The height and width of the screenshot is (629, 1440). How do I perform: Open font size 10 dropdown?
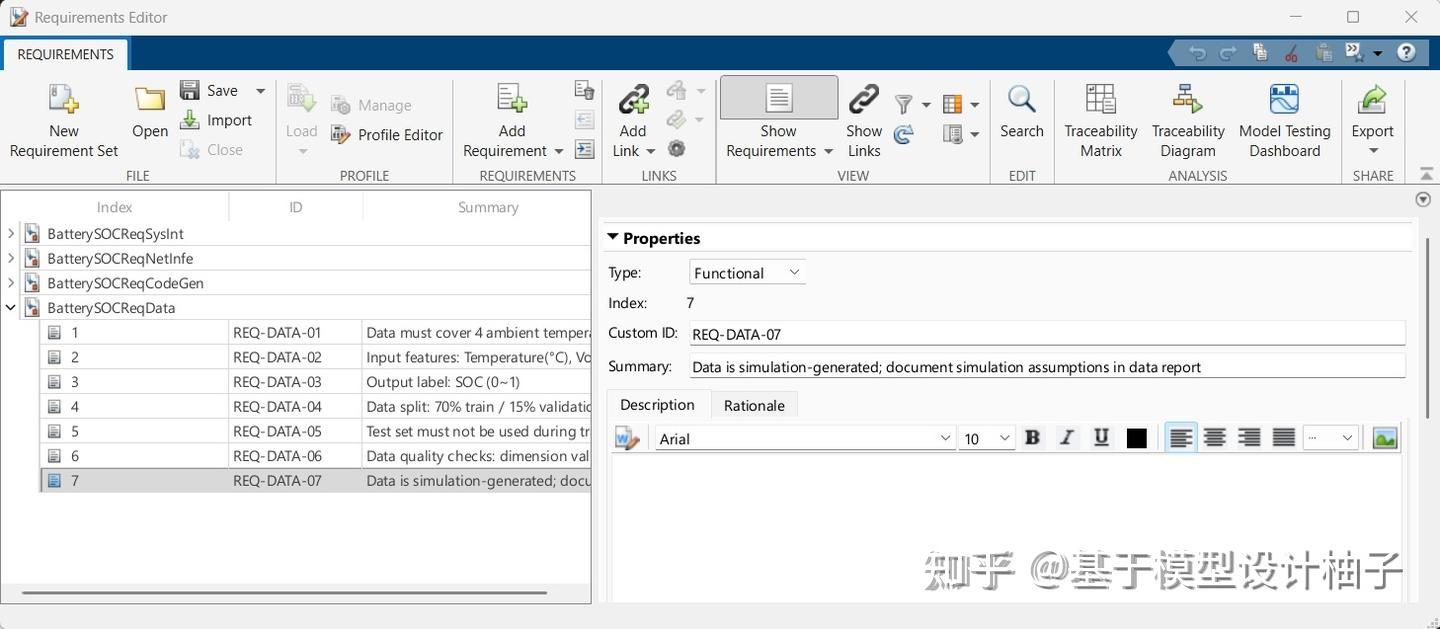[x=987, y=438]
